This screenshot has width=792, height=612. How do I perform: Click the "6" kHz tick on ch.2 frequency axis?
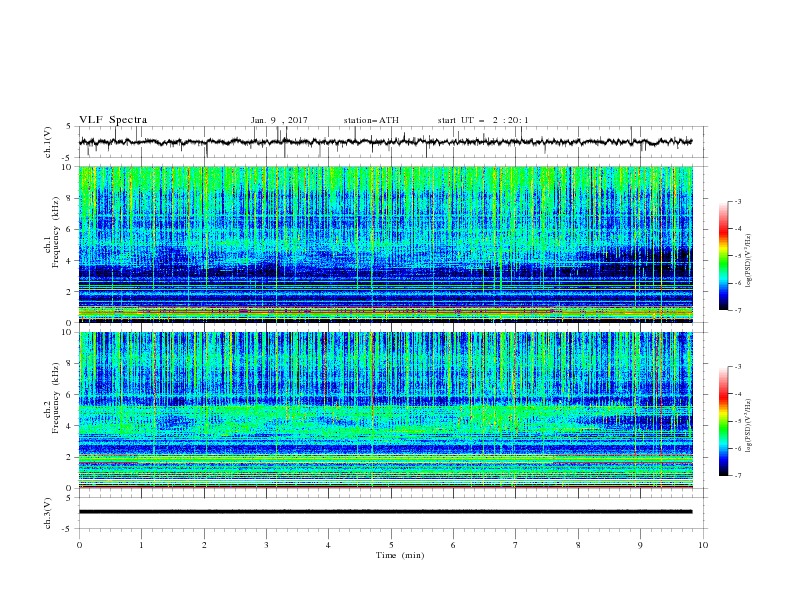pyautogui.click(x=69, y=394)
